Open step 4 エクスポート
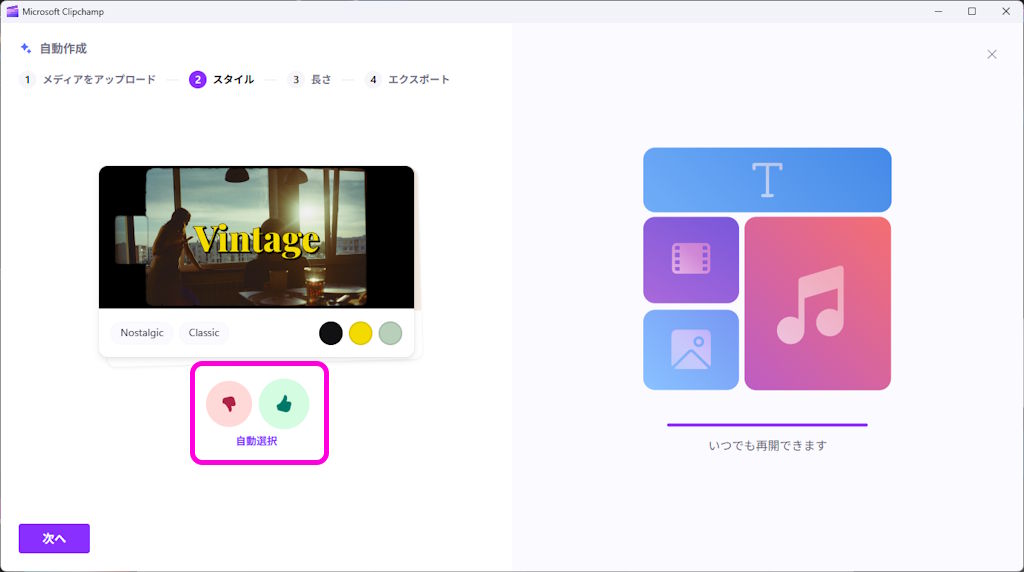 pos(408,80)
